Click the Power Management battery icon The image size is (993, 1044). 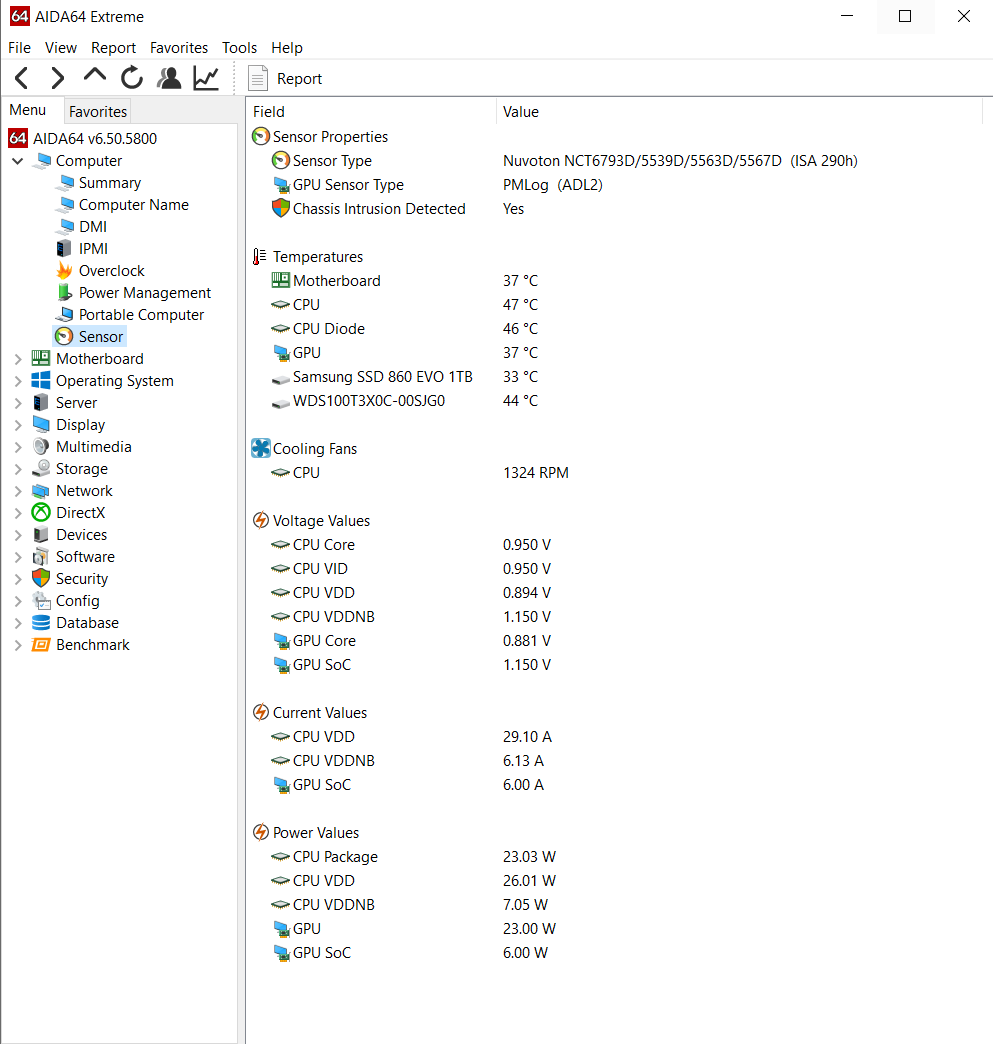coord(64,292)
